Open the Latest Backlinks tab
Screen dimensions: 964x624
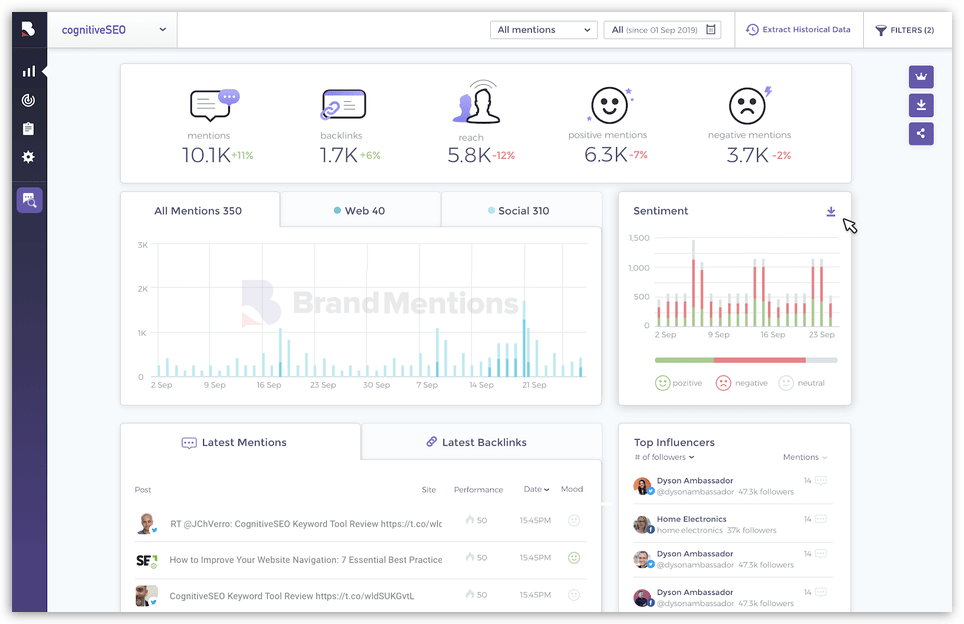477,442
